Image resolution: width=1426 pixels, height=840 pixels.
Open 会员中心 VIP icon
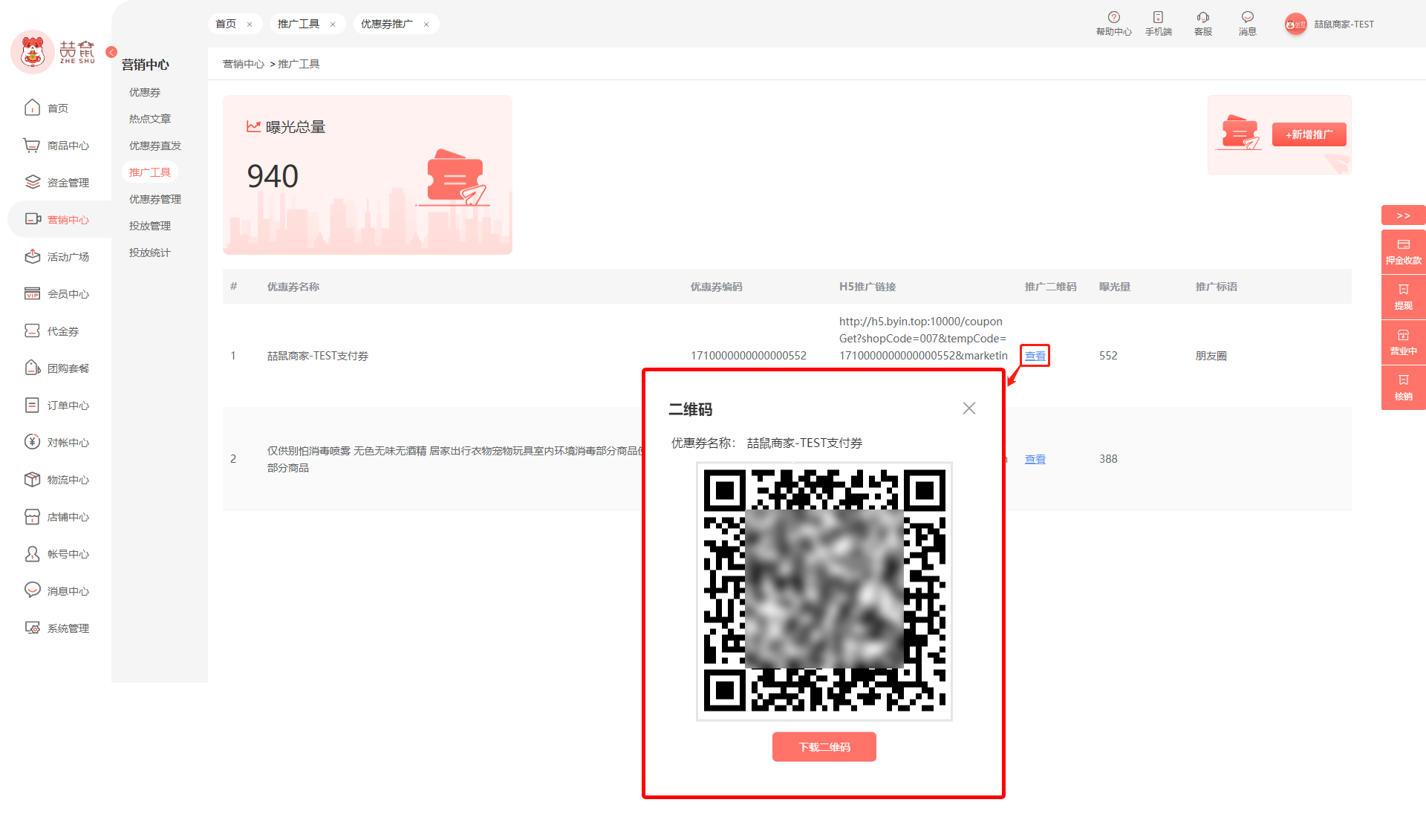point(32,293)
